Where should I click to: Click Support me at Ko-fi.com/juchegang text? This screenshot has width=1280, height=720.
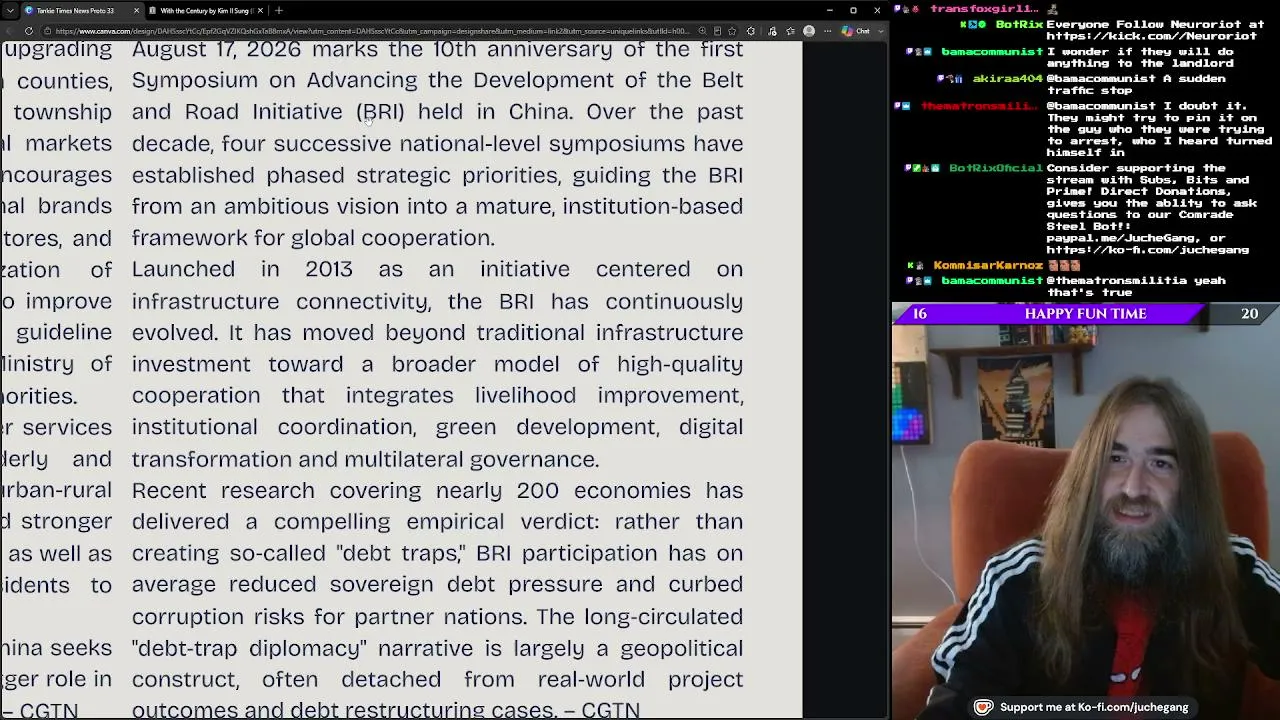pos(1094,707)
